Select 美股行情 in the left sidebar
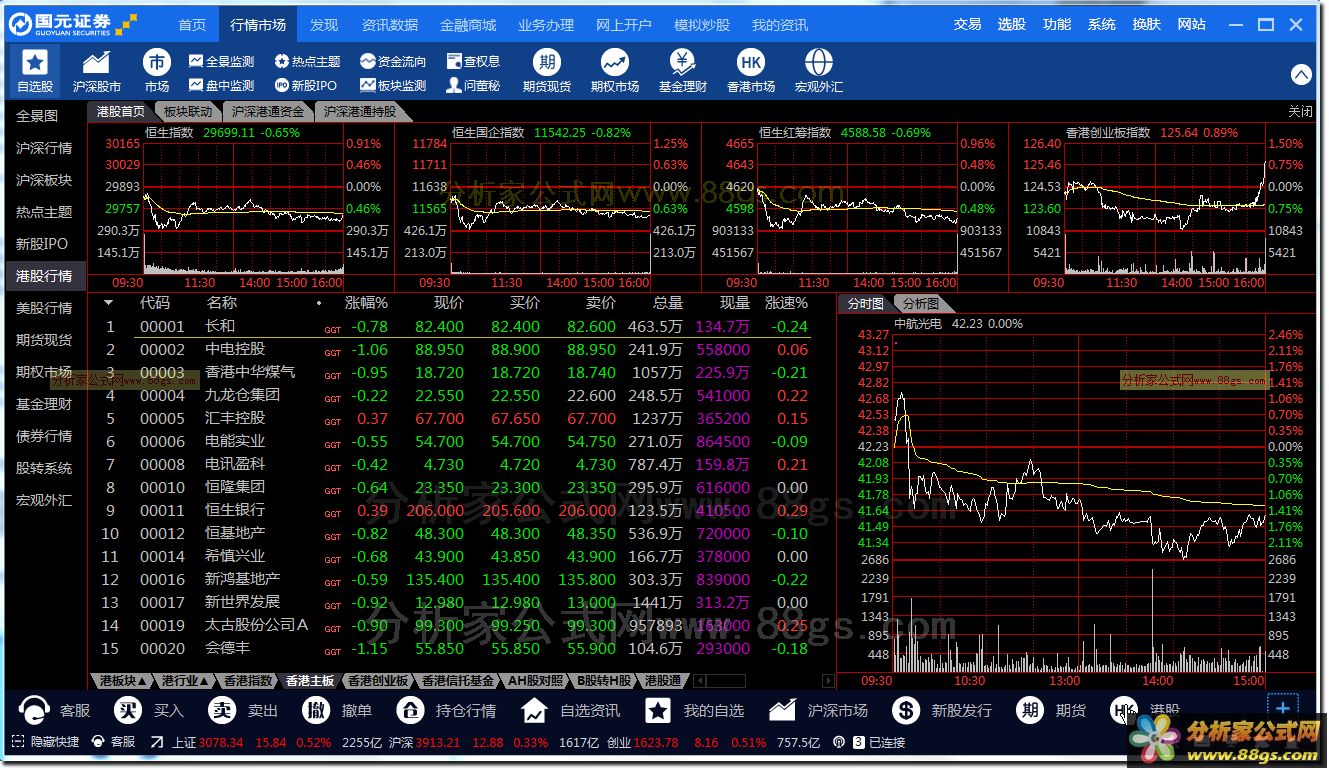This screenshot has width=1329, height=770. pyautogui.click(x=44, y=308)
